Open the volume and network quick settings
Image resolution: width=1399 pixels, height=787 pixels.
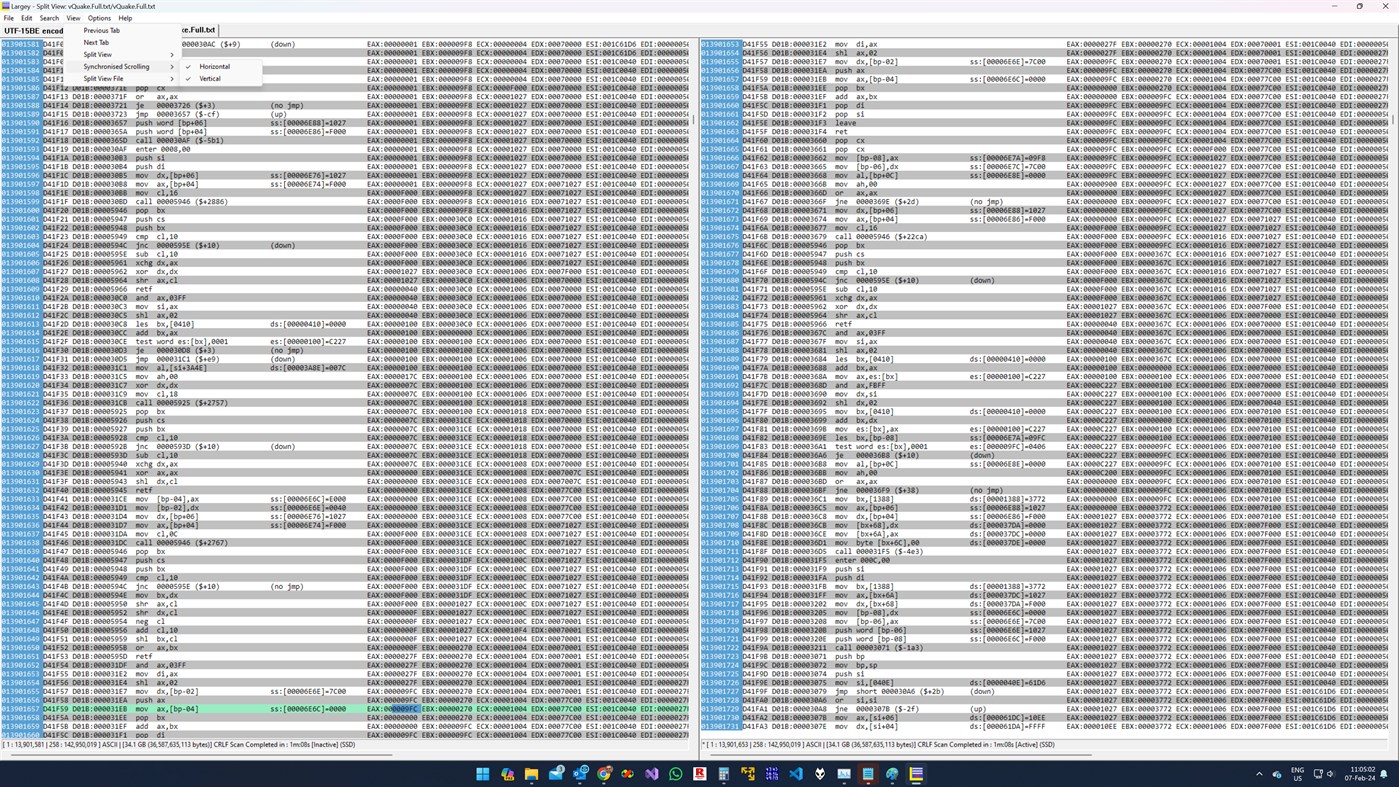pos(1324,774)
